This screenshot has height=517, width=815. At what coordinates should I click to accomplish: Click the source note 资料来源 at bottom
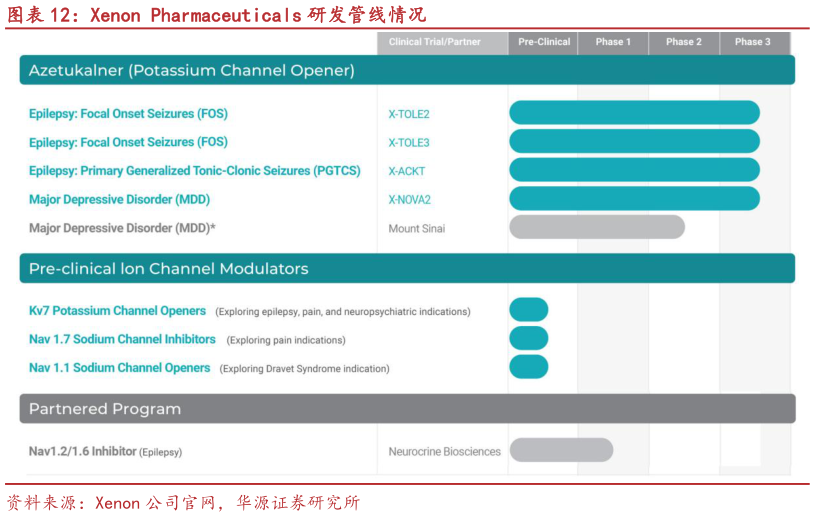(183, 502)
